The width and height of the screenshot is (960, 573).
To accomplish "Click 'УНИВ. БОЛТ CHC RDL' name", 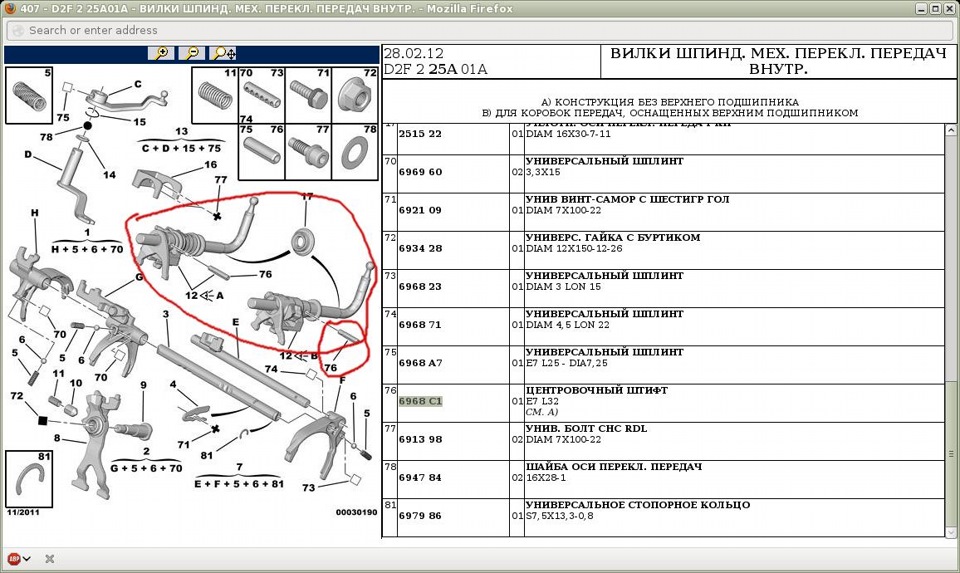I will [587, 429].
